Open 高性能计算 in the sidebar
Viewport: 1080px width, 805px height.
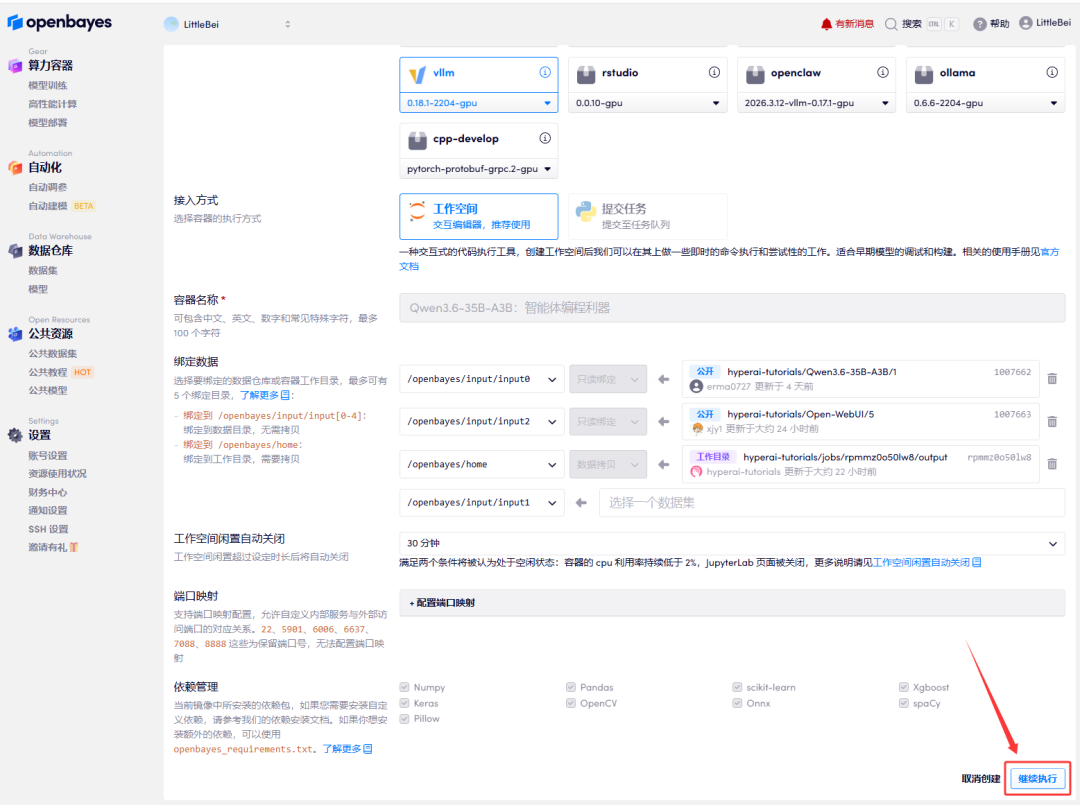[52, 104]
